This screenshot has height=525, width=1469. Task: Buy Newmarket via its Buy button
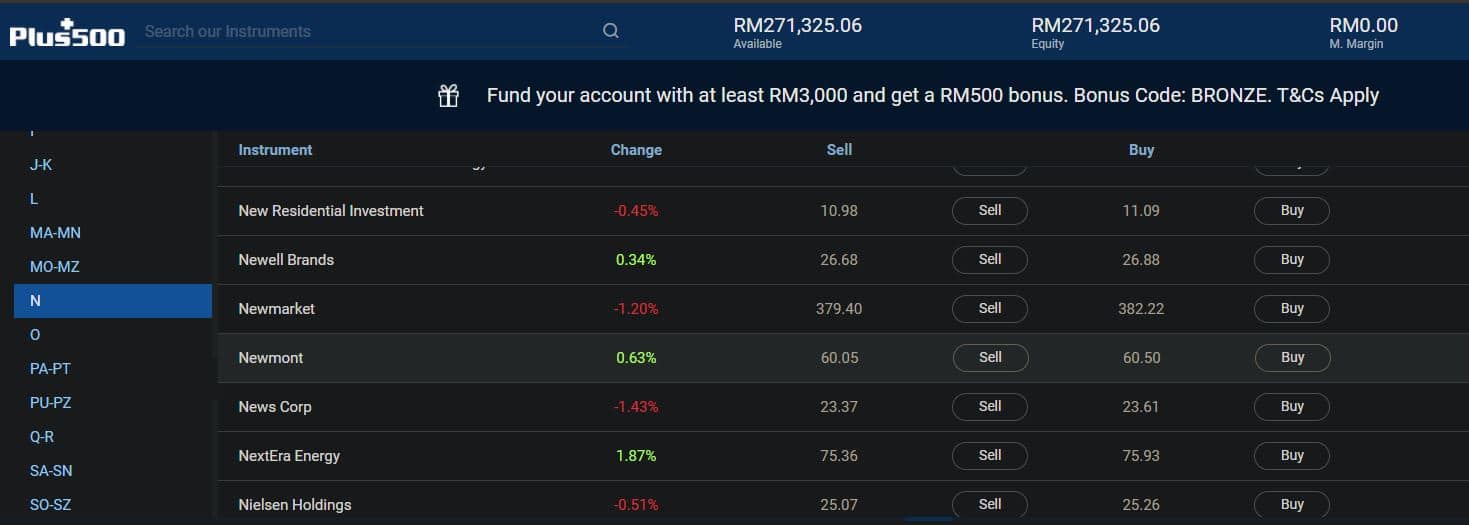coord(1292,309)
